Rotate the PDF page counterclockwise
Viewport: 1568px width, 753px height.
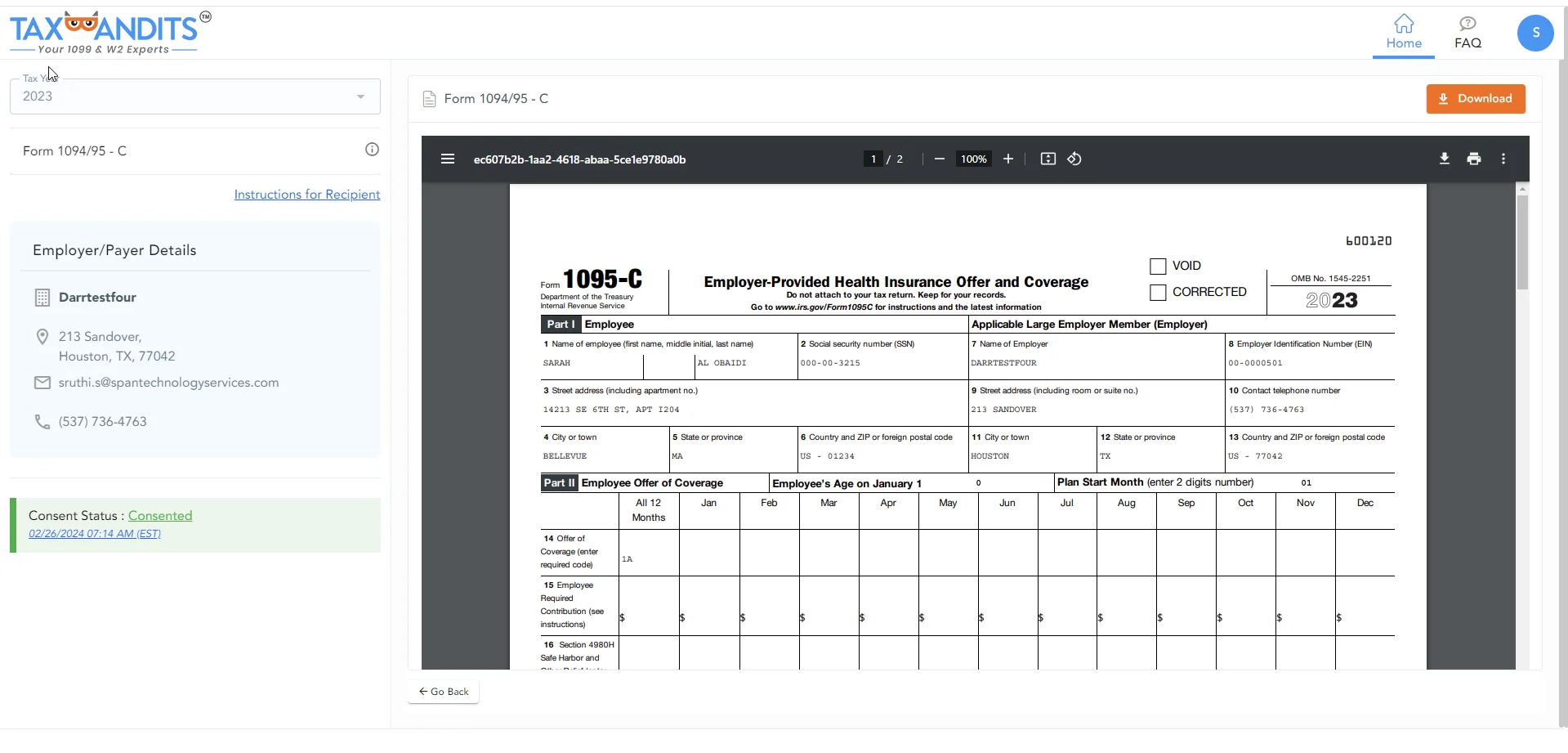click(x=1074, y=159)
